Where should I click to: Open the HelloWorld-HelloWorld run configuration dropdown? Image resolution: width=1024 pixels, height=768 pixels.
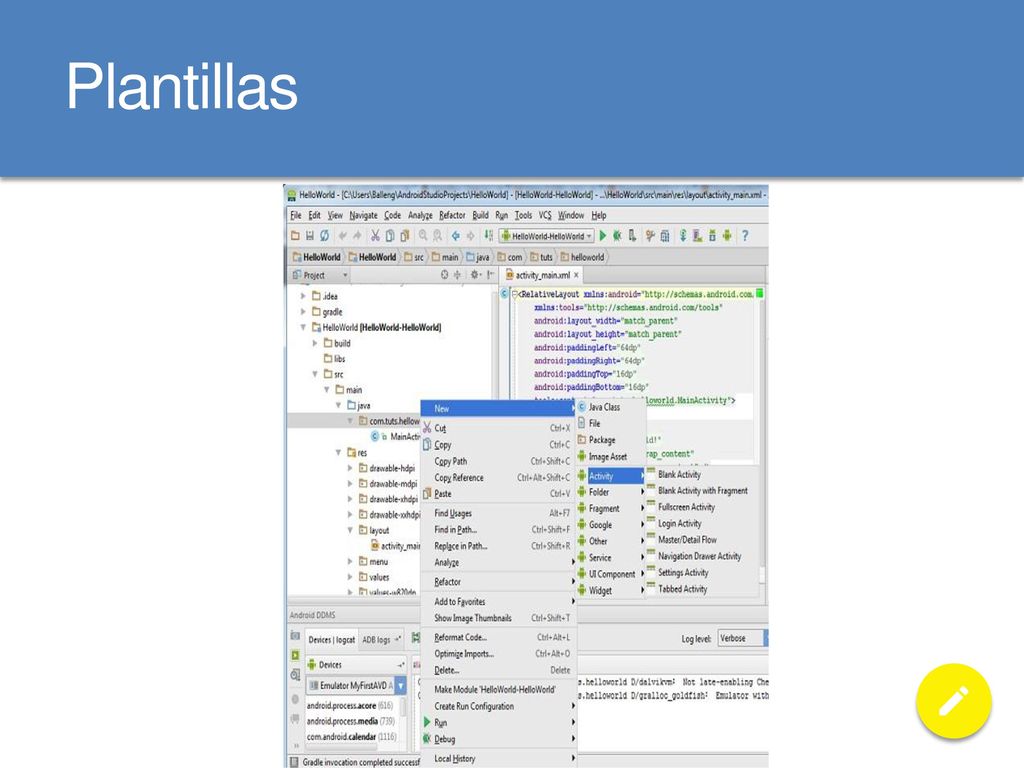point(547,236)
